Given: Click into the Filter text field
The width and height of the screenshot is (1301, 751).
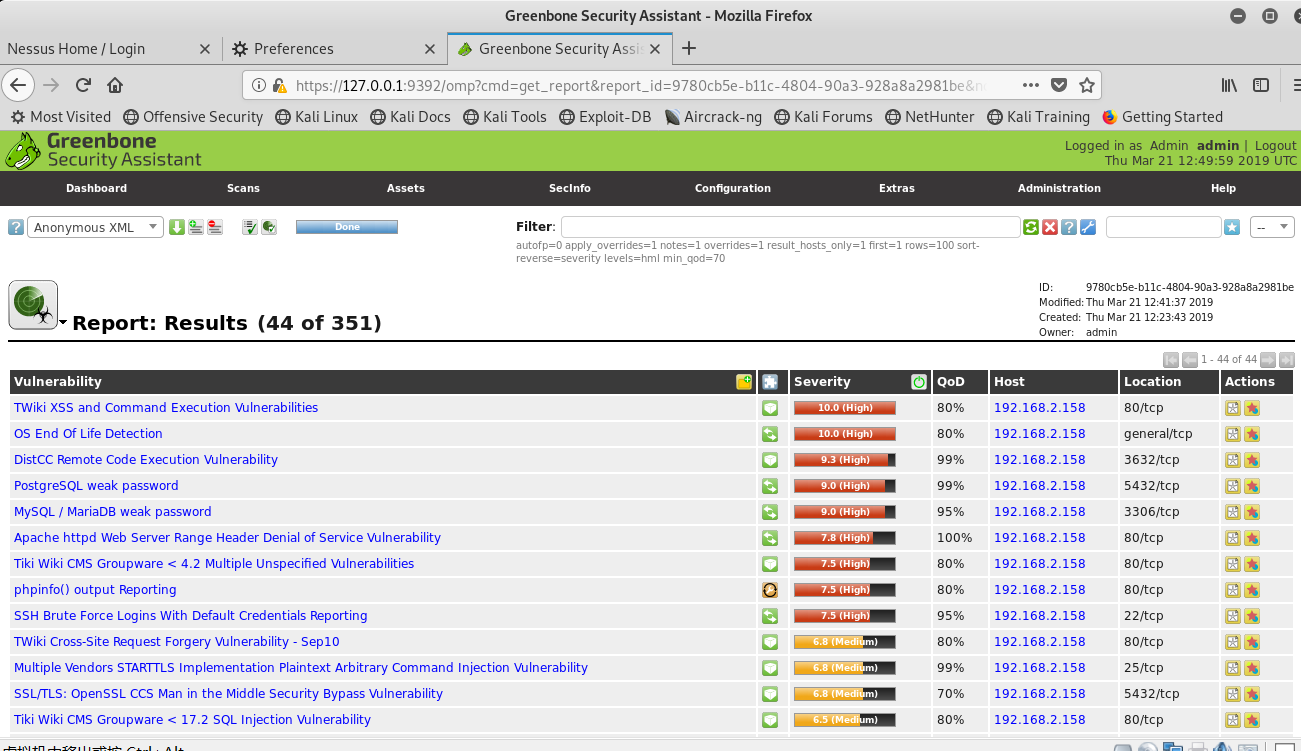Looking at the screenshot, I should coord(790,227).
